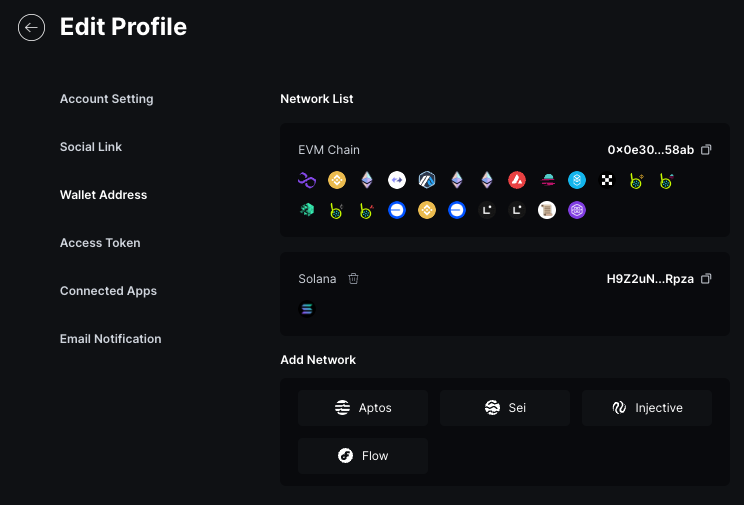Viewport: 744px width, 505px height.
Task: Add the Injective network
Action: click(x=647, y=408)
